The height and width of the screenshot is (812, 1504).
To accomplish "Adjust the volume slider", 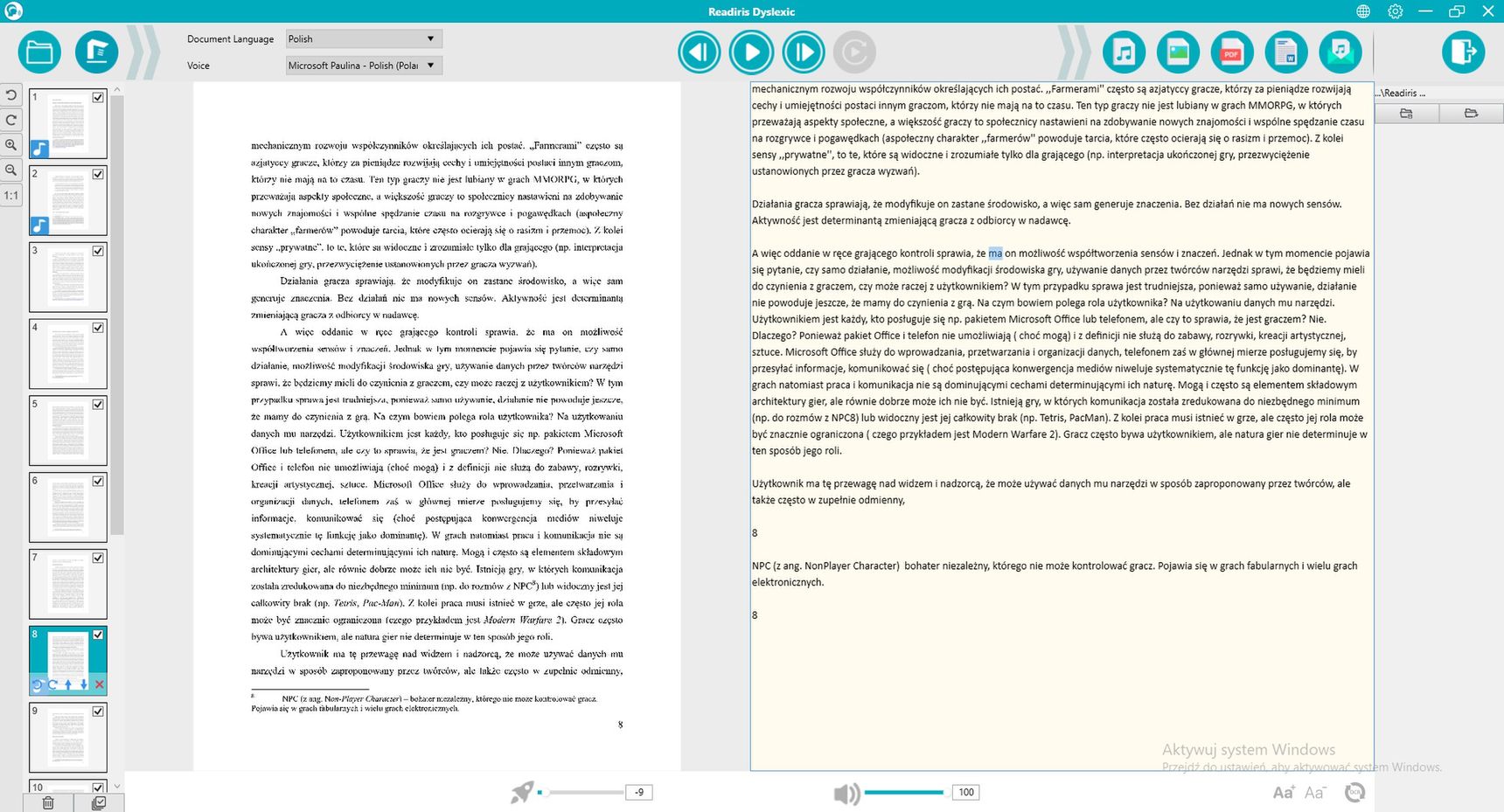I will 905,793.
